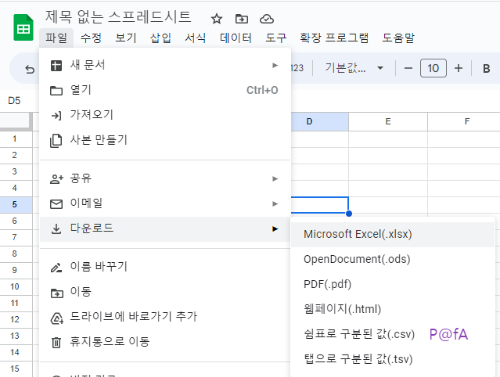Download as 쉼표로 구분된 값(.csv)

click(392, 334)
